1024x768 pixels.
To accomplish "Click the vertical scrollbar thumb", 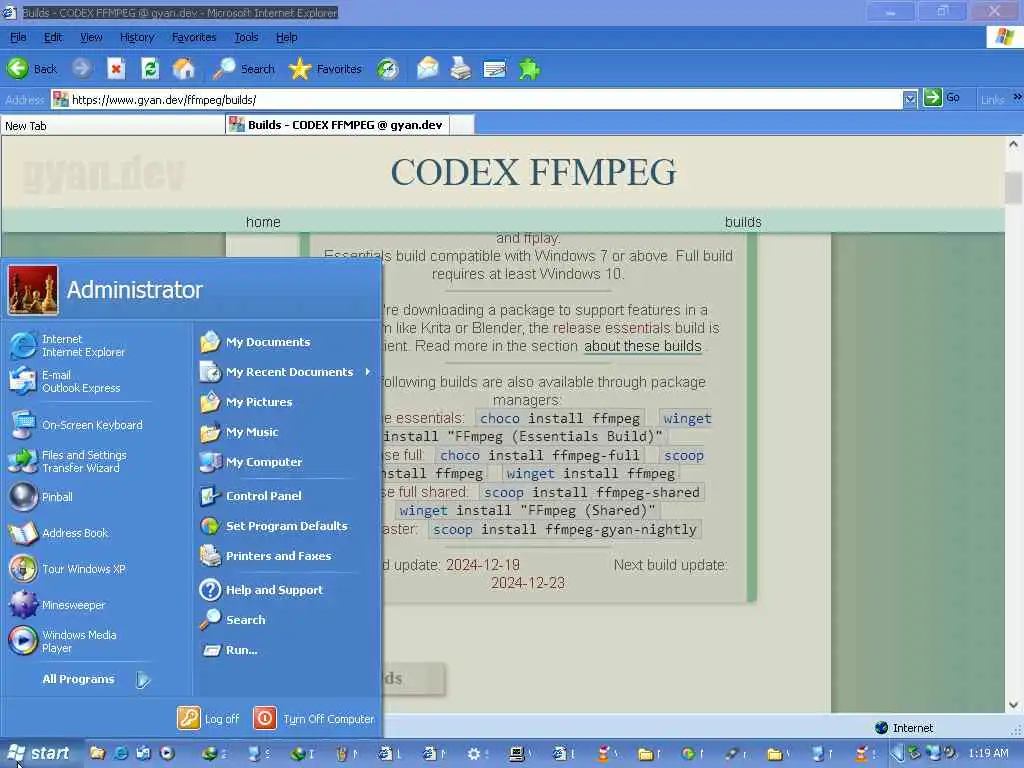I will [1014, 188].
